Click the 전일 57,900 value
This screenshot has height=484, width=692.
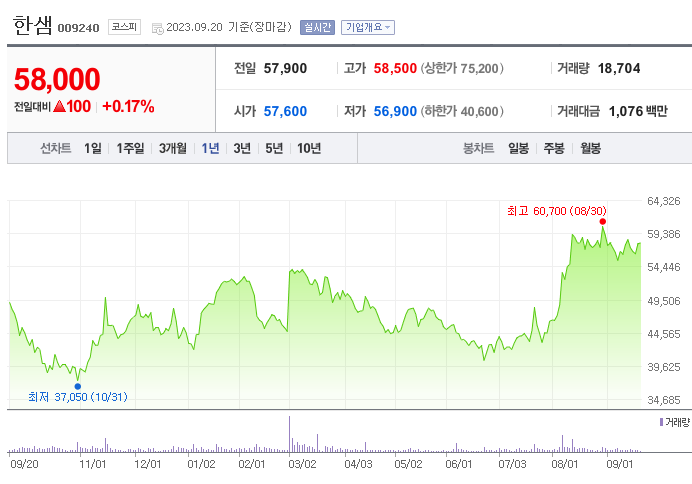(285, 68)
